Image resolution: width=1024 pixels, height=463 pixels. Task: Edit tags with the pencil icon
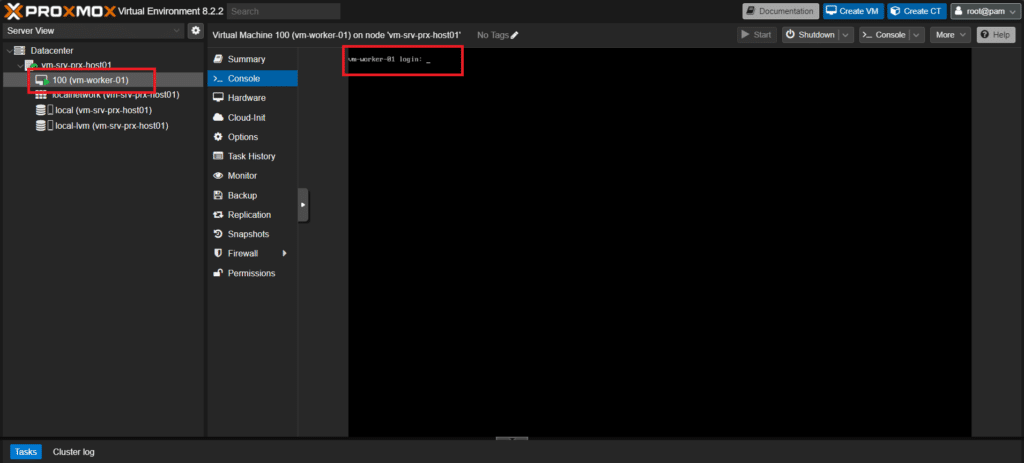click(x=515, y=35)
